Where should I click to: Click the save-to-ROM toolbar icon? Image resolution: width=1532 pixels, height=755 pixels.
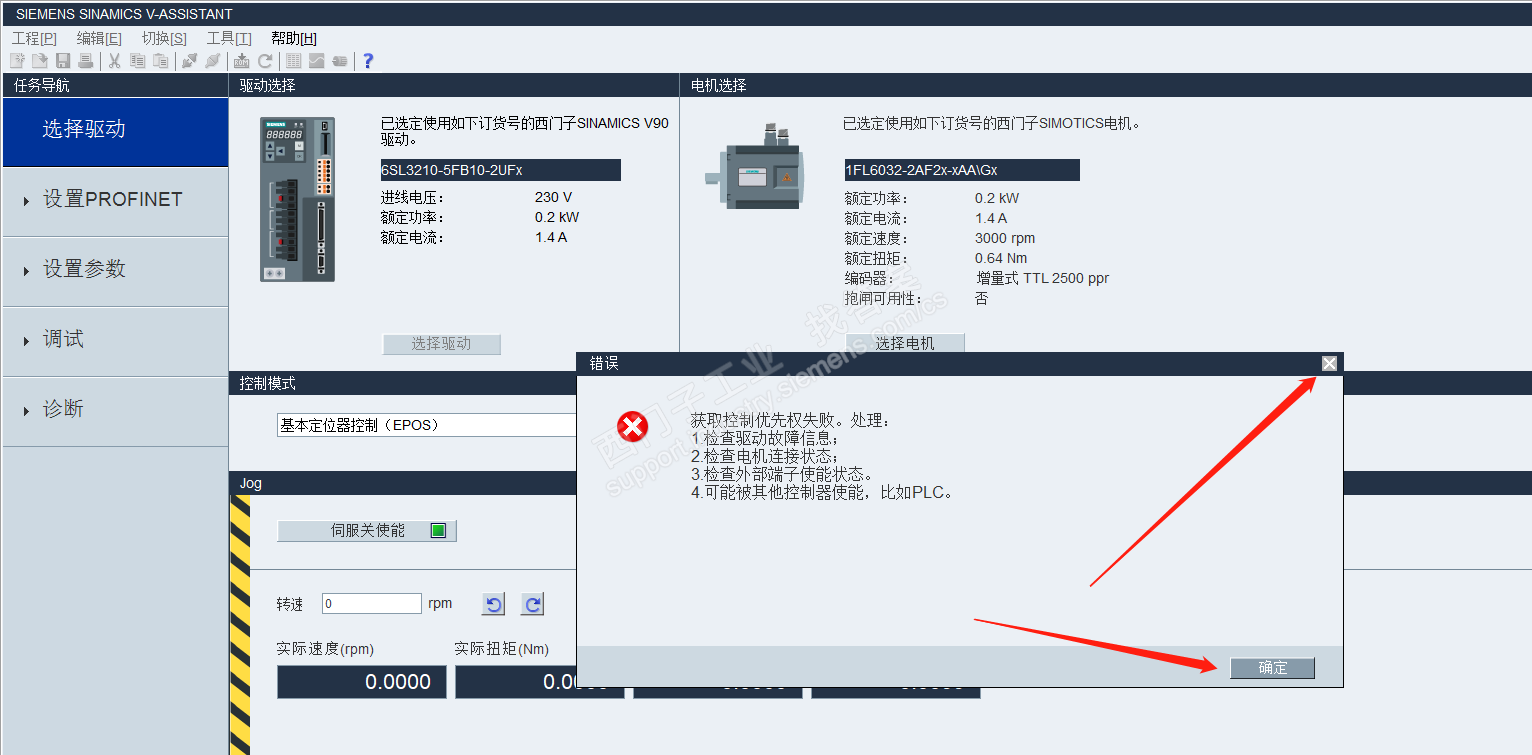[241, 61]
